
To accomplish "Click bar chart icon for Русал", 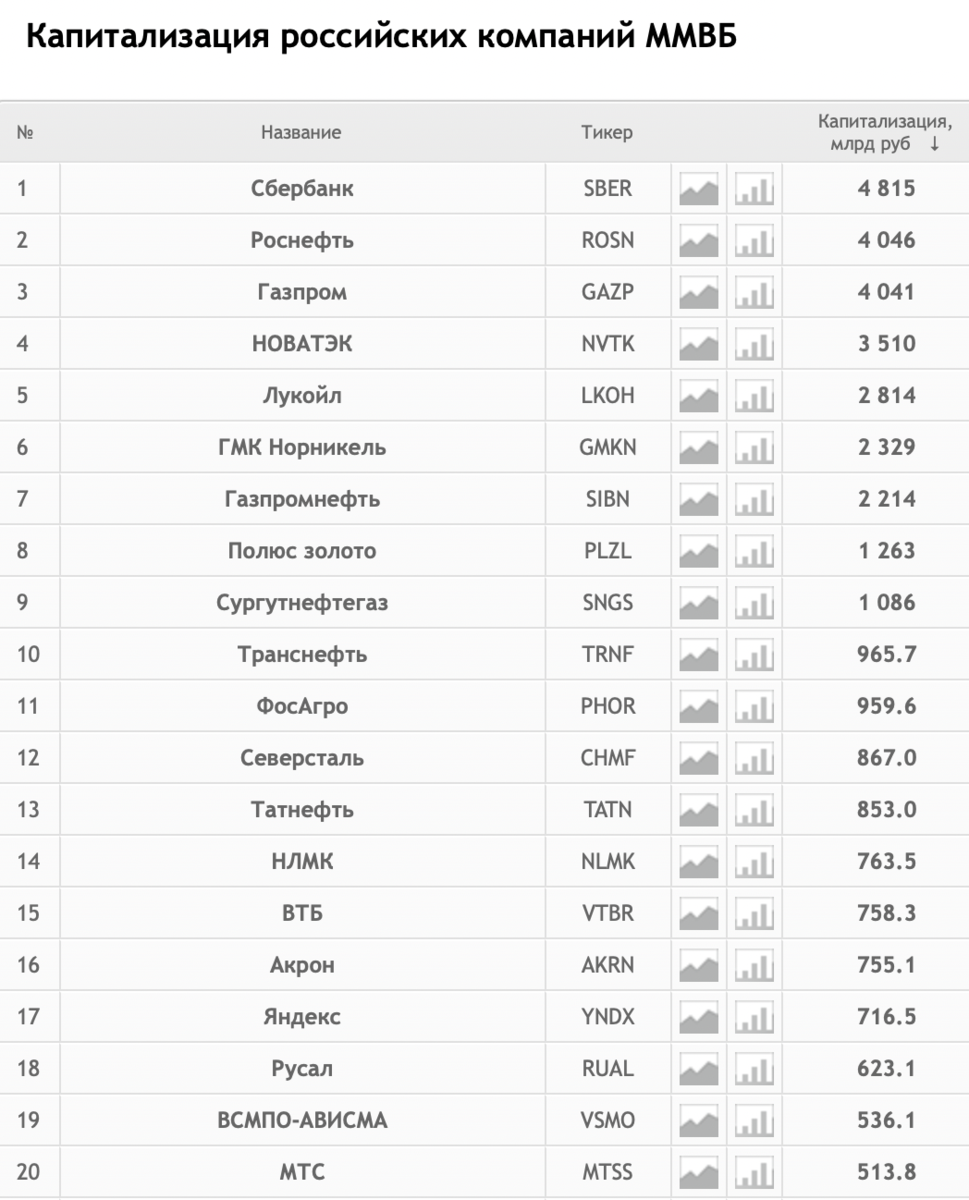I will click(x=754, y=1070).
